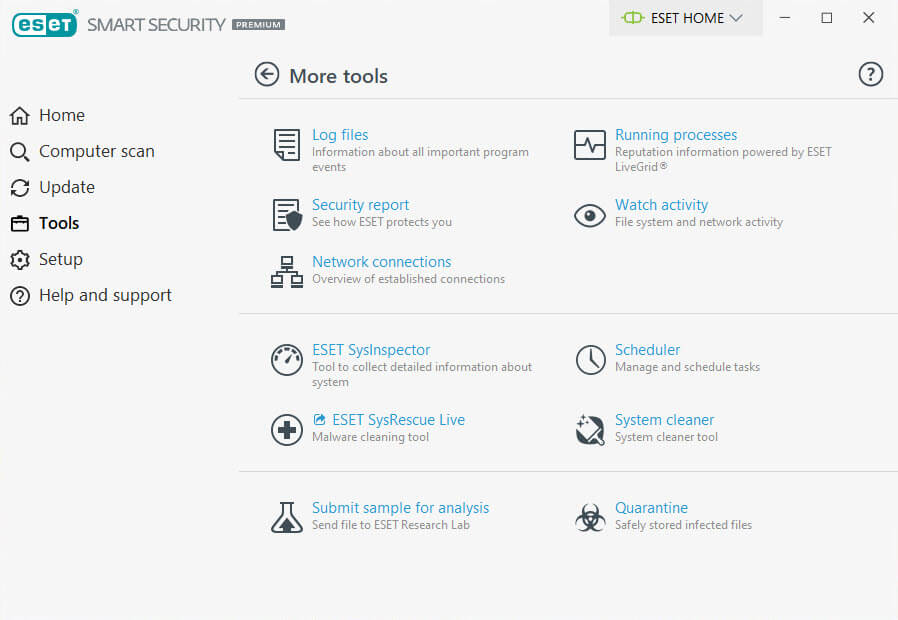Image resolution: width=898 pixels, height=620 pixels.
Task: Minimize the ESET window
Action: point(785,18)
